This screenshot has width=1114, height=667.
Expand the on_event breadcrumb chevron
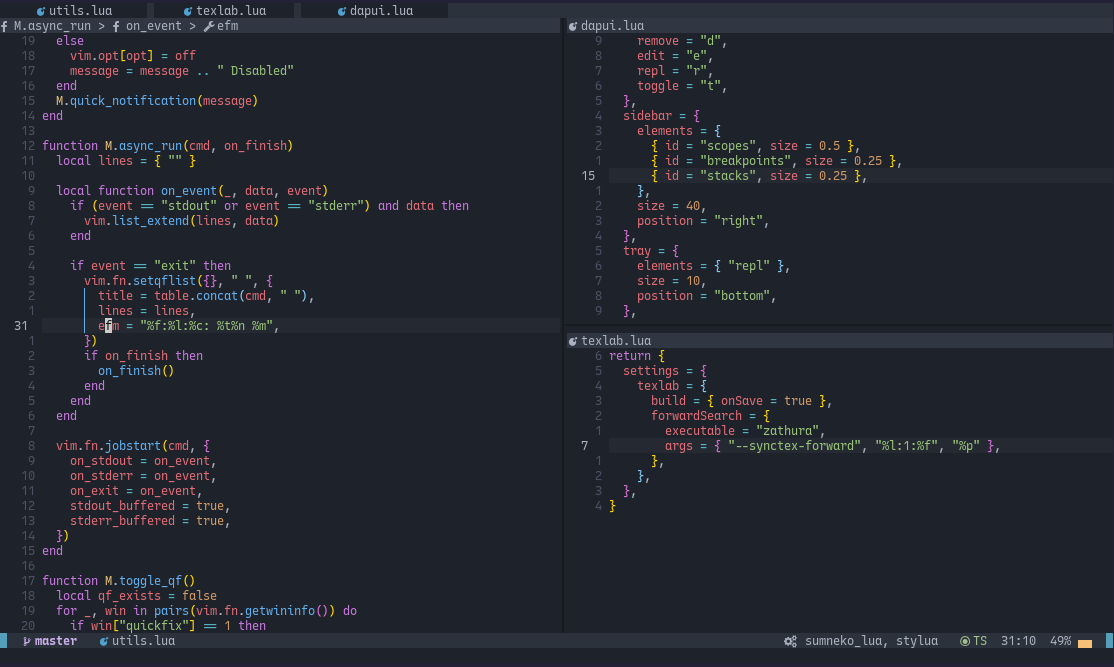[152, 26]
